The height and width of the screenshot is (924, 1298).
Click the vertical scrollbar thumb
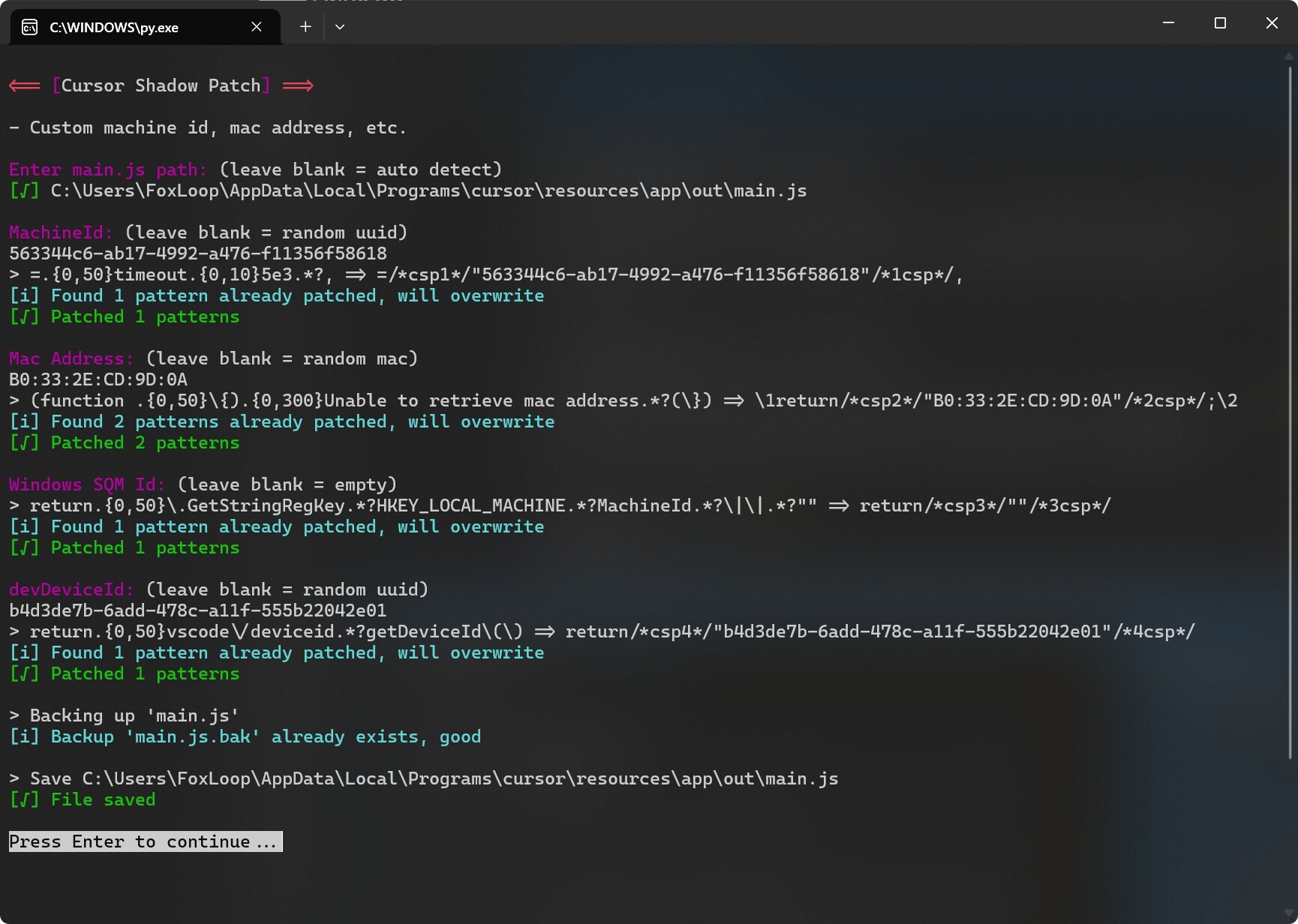(x=1290, y=405)
